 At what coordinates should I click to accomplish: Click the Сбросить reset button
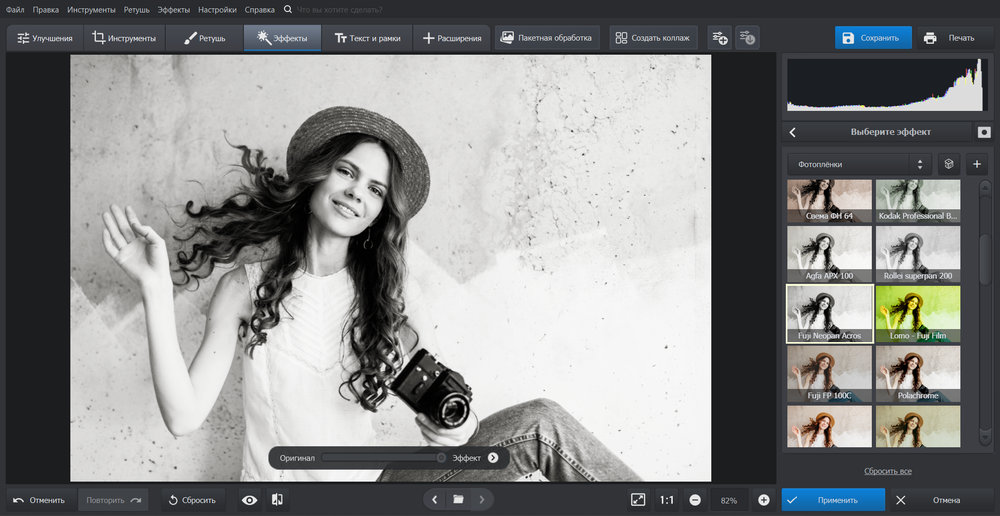[x=193, y=500]
